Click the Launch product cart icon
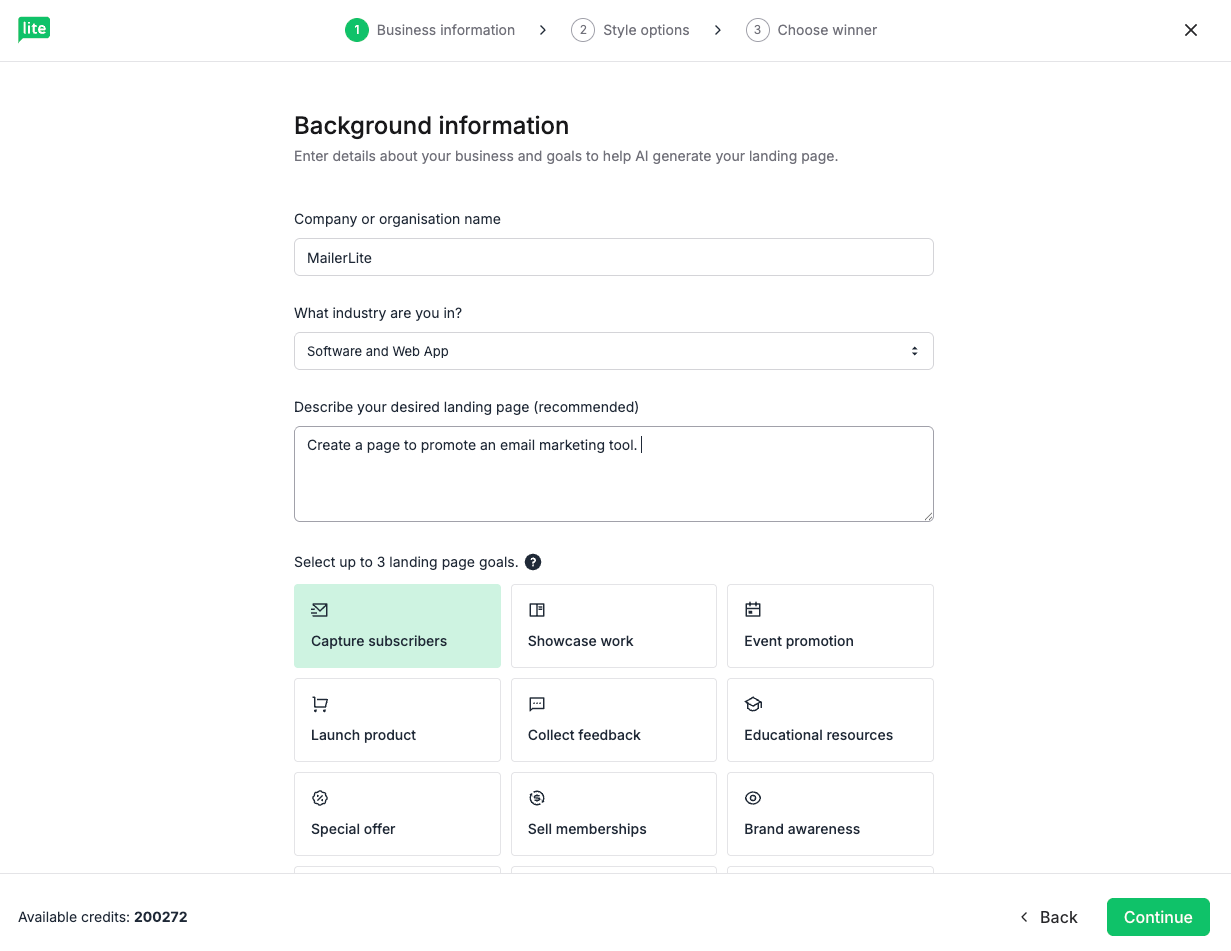This screenshot has width=1231, height=951. (319, 704)
